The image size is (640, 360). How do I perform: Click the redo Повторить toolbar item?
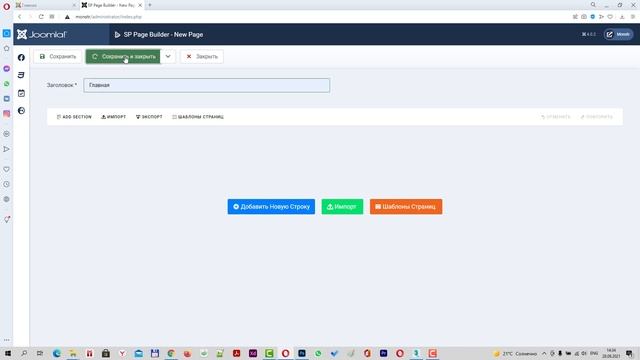pyautogui.click(x=596, y=117)
